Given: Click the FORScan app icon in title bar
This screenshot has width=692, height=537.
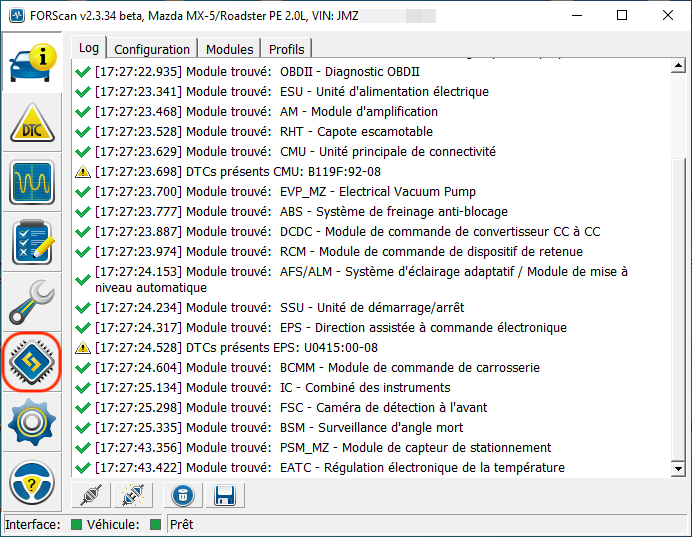Looking at the screenshot, I should coord(17,16).
